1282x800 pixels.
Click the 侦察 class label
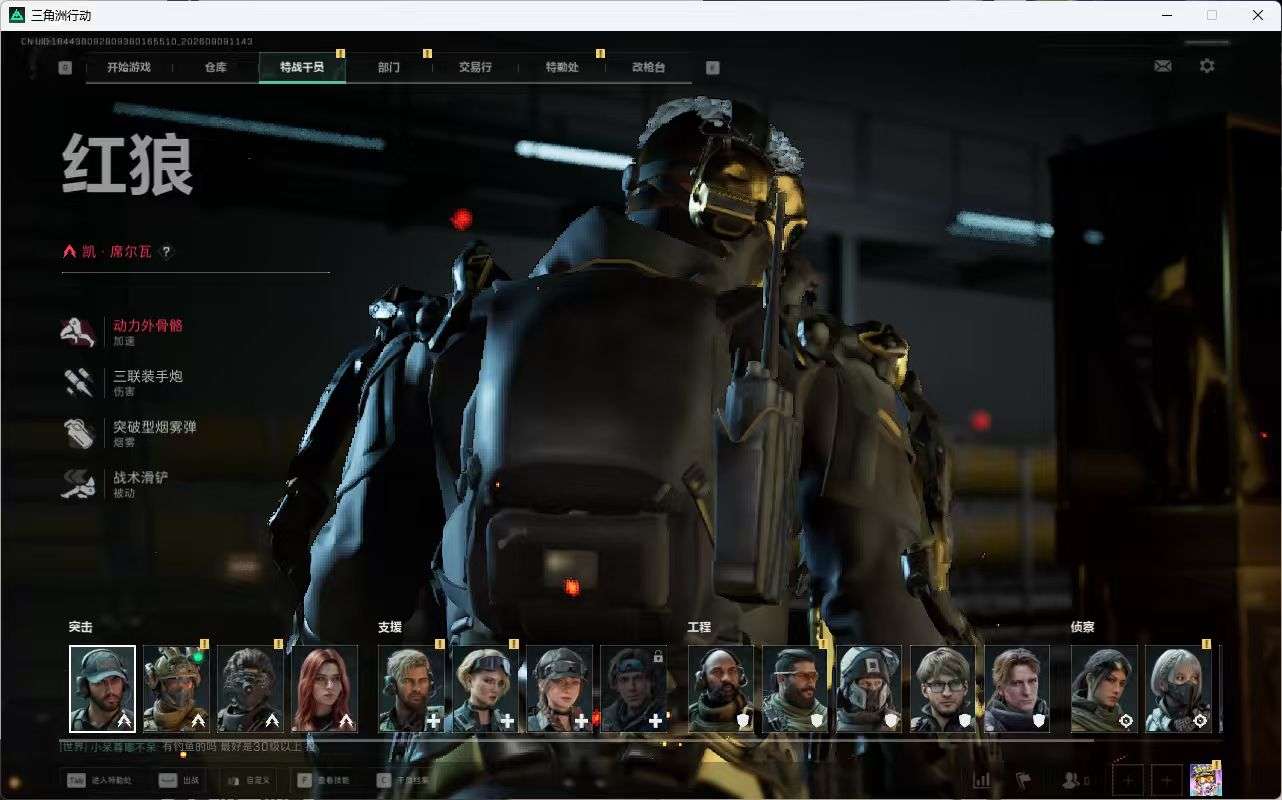(x=1083, y=627)
